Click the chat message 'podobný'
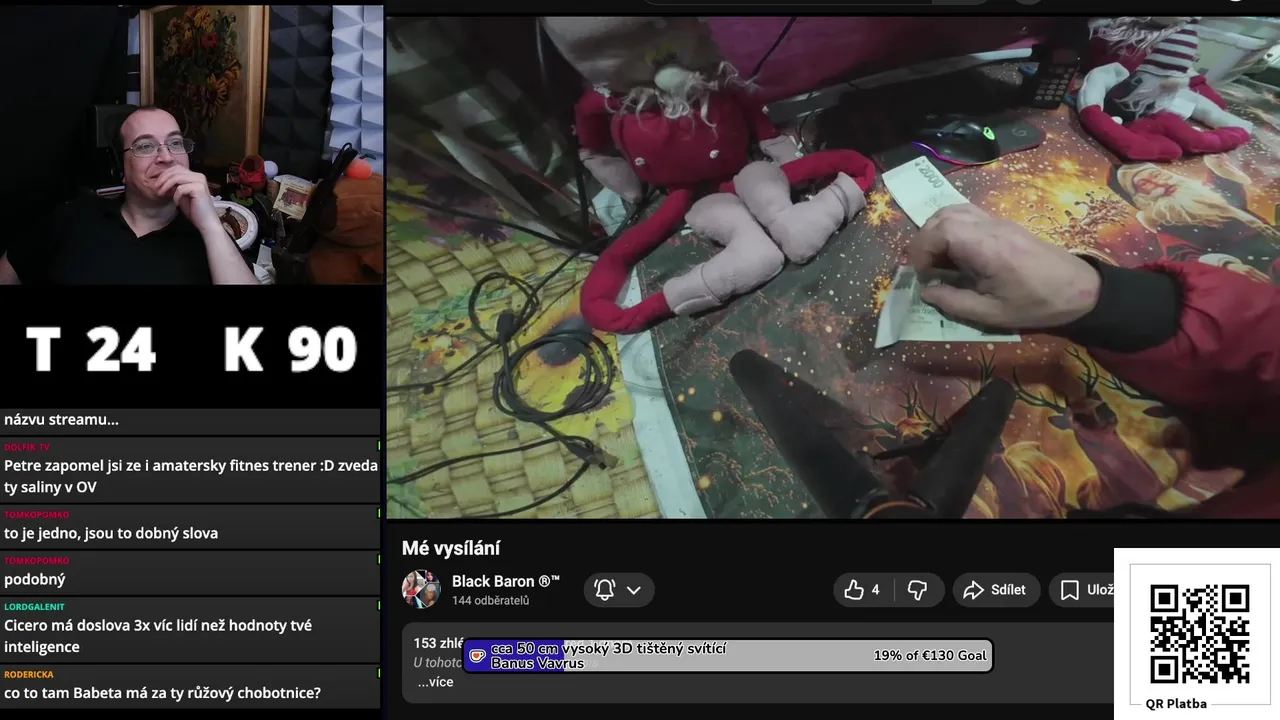Viewport: 1280px width, 720px height. click(190, 572)
